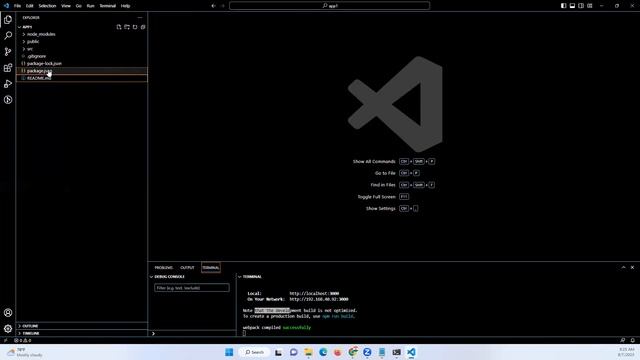The width and height of the screenshot is (640, 360).
Task: Open the Terminal menu
Action: pos(108,6)
